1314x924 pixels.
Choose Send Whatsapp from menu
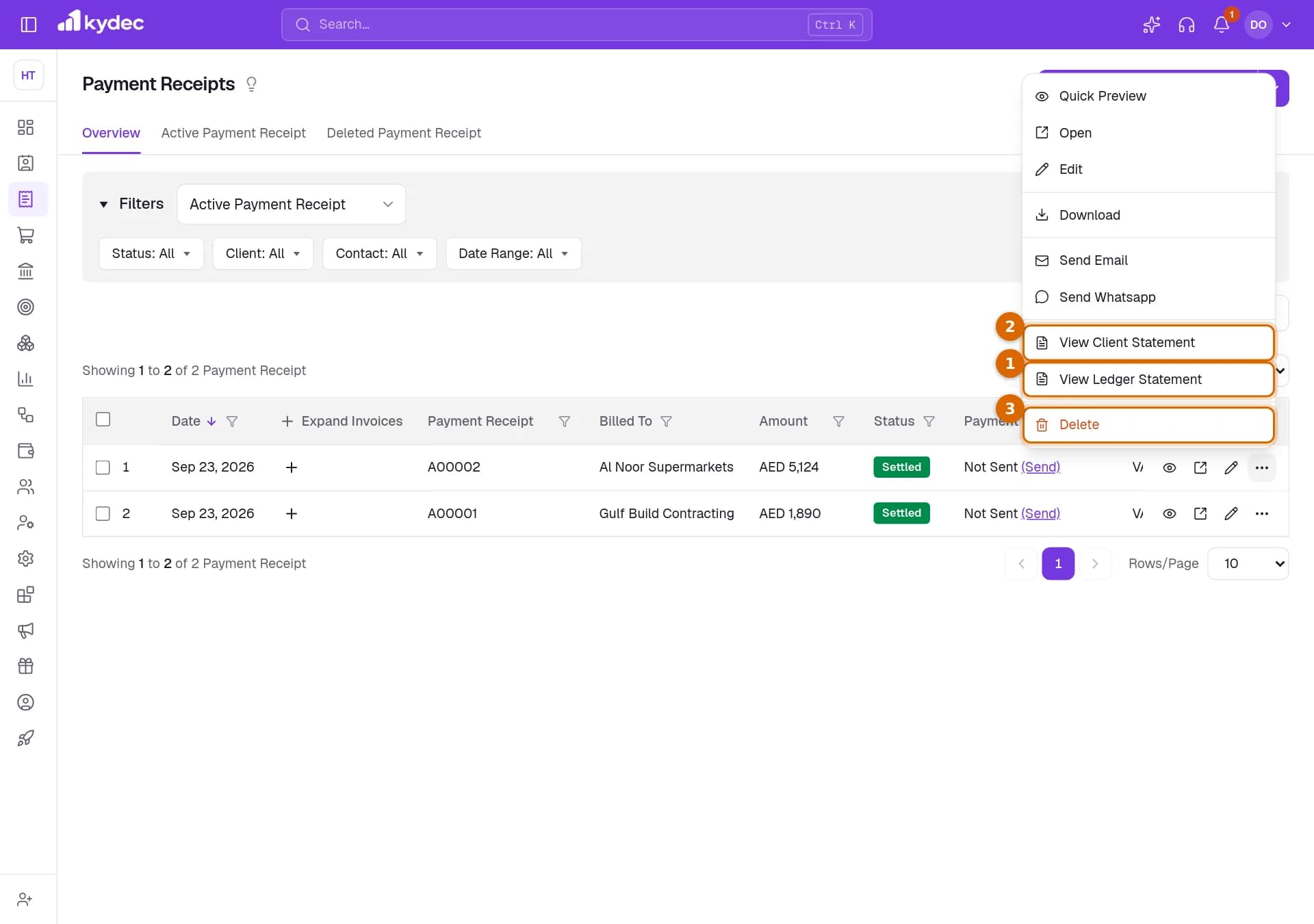1148,297
